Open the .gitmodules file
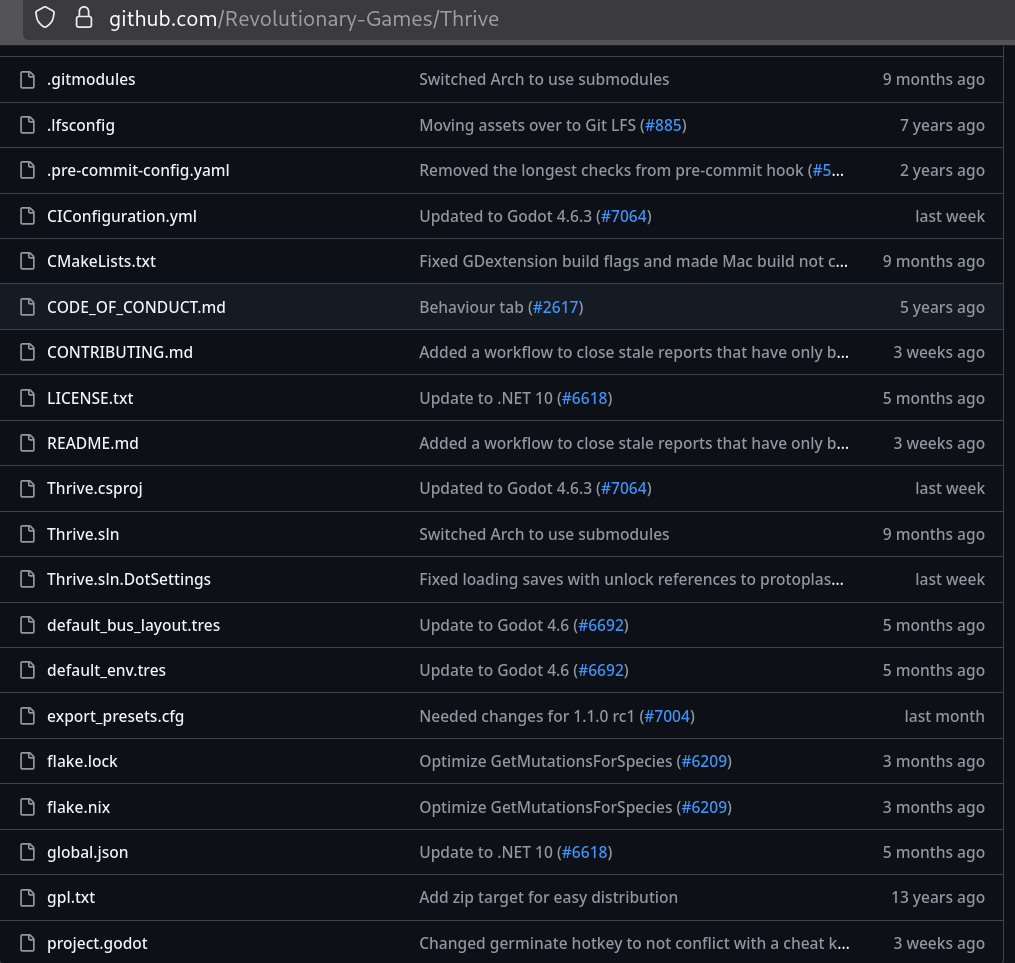1015x963 pixels. pyautogui.click(x=91, y=80)
